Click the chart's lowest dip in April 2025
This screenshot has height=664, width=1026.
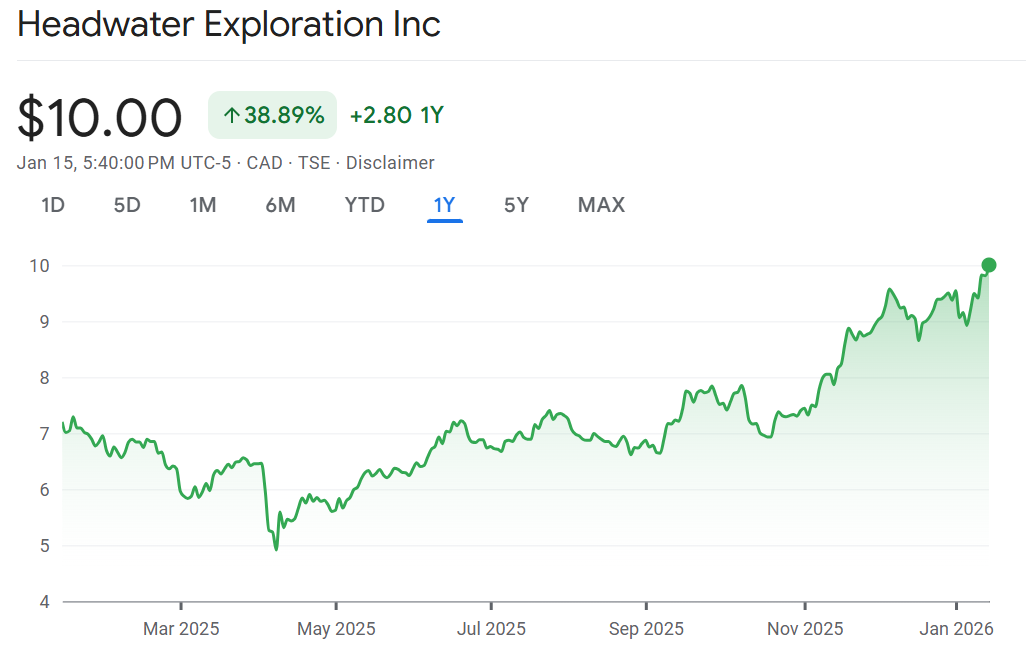pyautogui.click(x=276, y=548)
